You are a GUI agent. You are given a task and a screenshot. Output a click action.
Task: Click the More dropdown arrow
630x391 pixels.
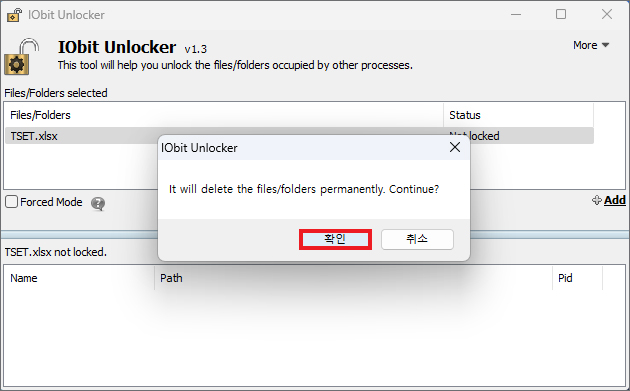click(x=605, y=45)
